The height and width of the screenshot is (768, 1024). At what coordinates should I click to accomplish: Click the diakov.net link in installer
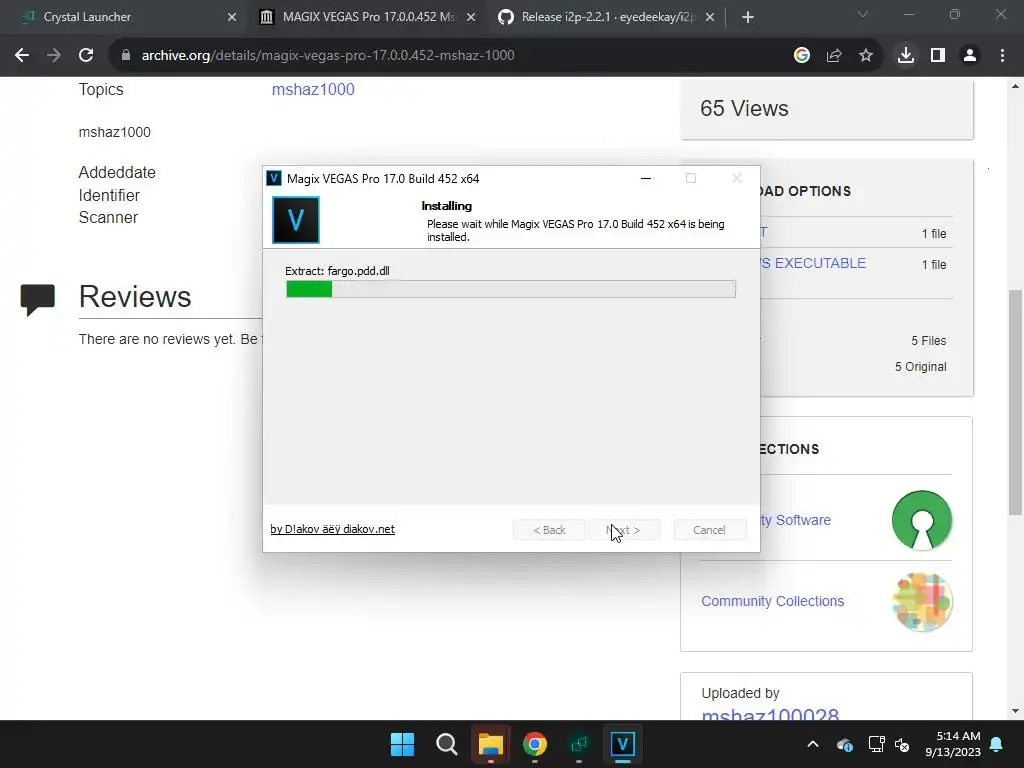click(332, 529)
